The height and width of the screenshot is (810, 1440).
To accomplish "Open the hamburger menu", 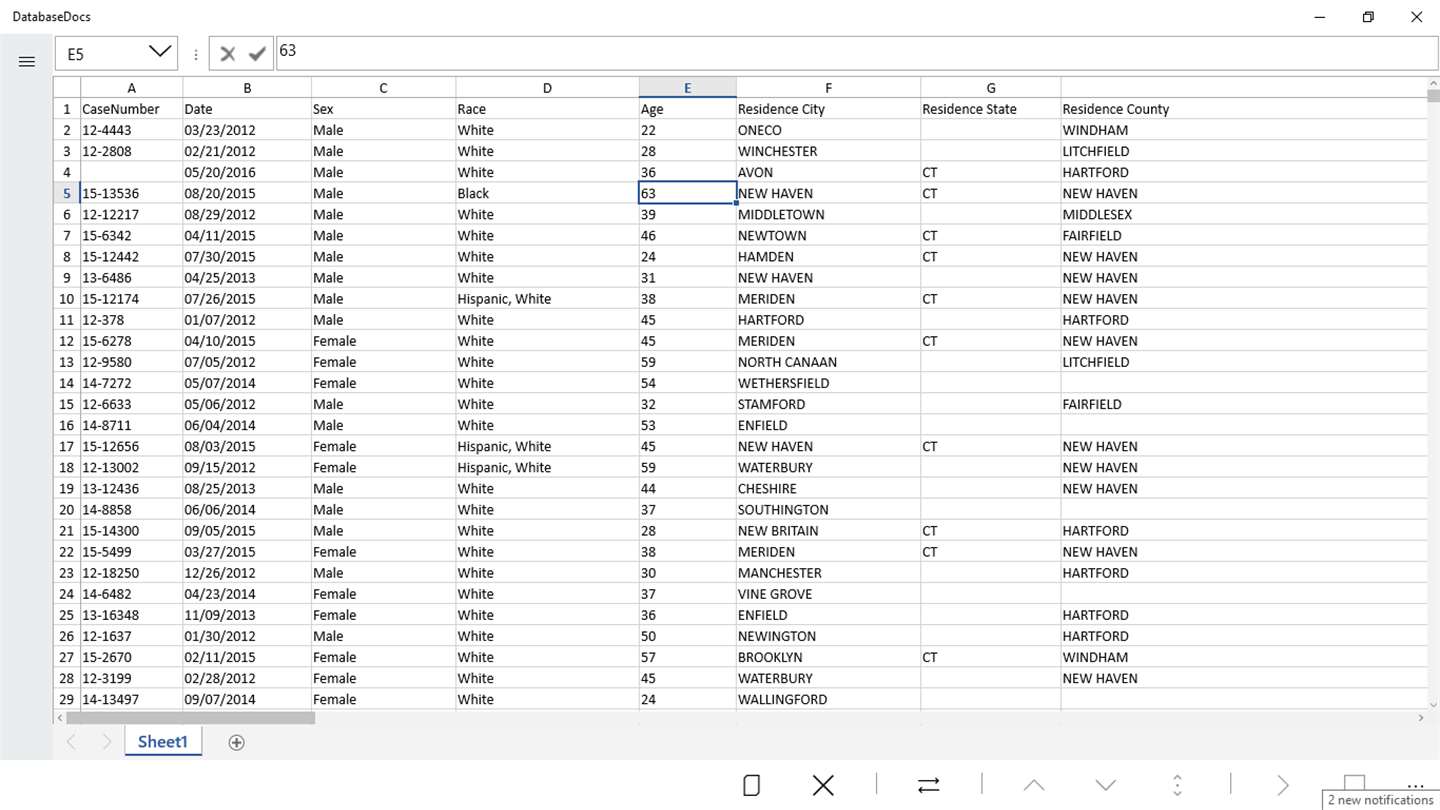I will pos(27,62).
